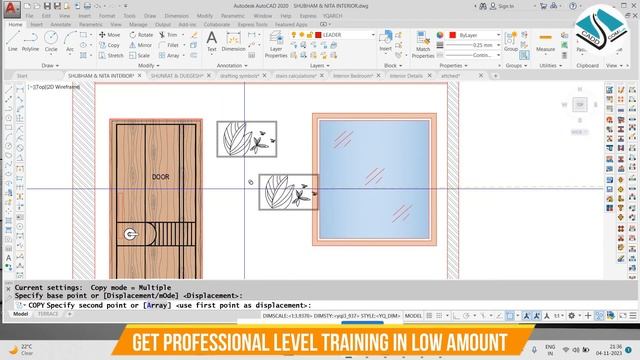This screenshot has height=360, width=640.
Task: Expand the Groups panel
Action: 516,65
